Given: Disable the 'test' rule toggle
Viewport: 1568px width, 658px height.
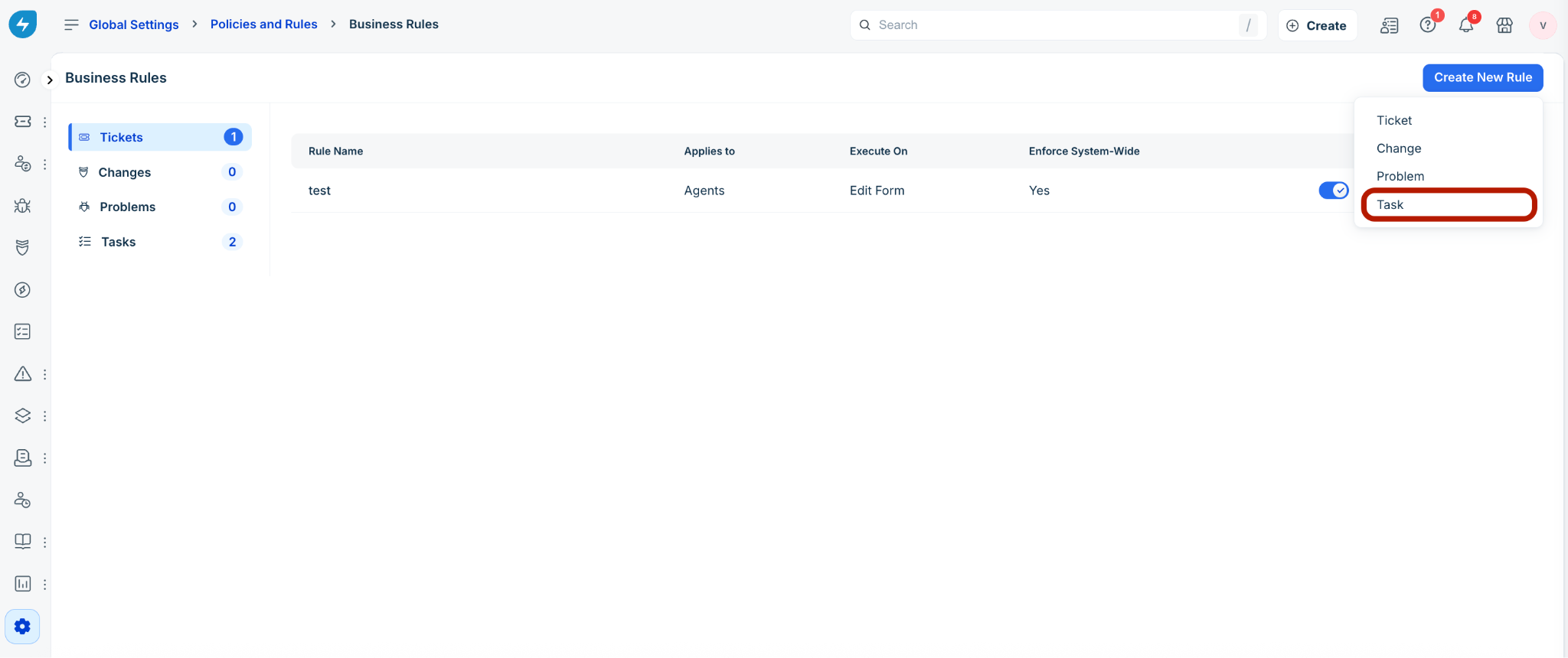Looking at the screenshot, I should pyautogui.click(x=1333, y=191).
